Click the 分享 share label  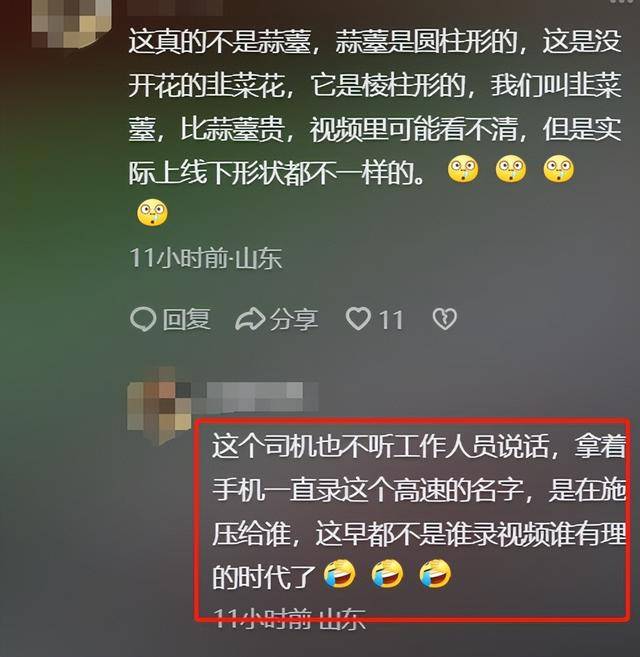tap(294, 320)
